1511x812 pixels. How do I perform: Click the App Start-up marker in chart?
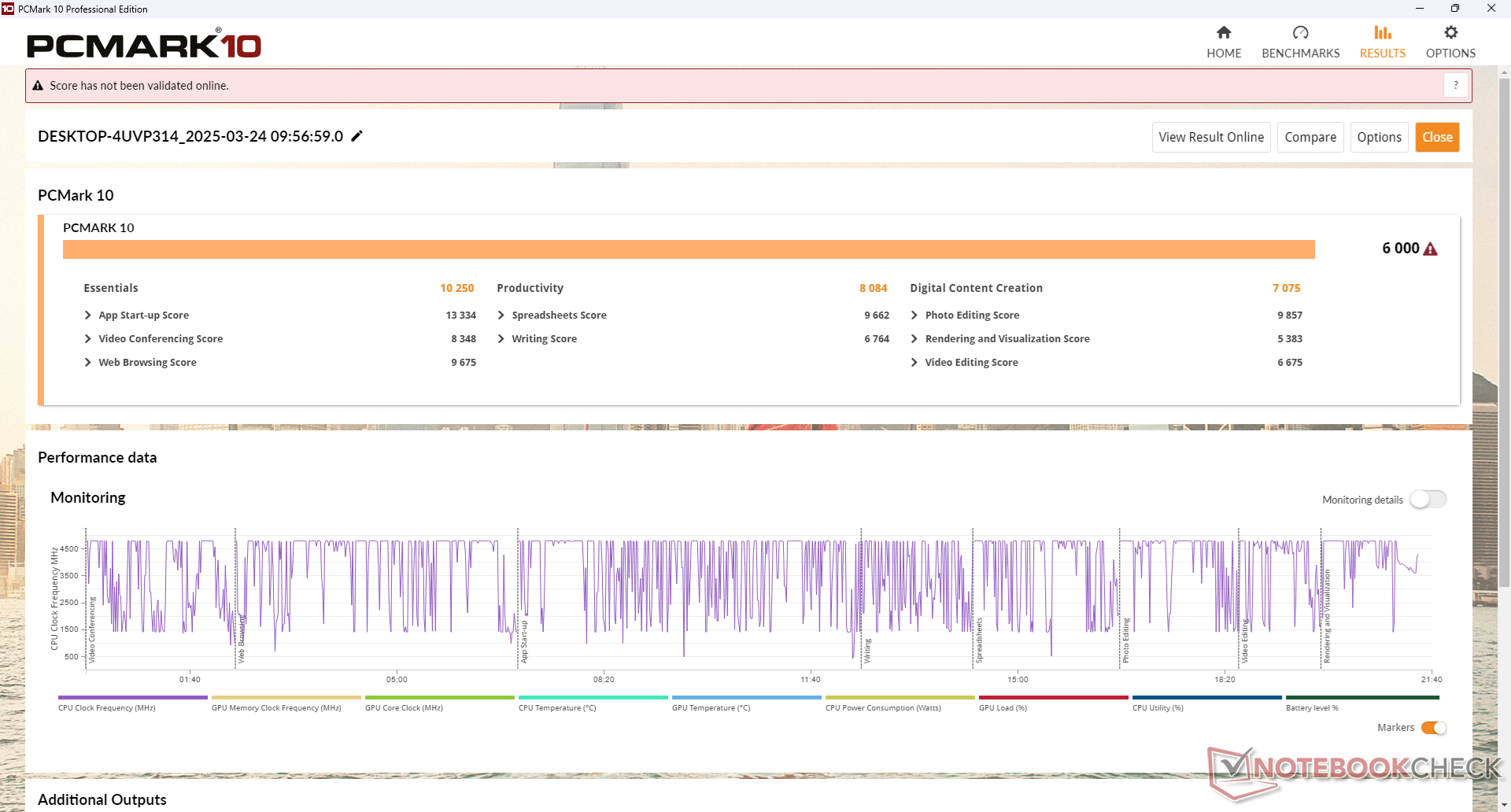pyautogui.click(x=524, y=642)
